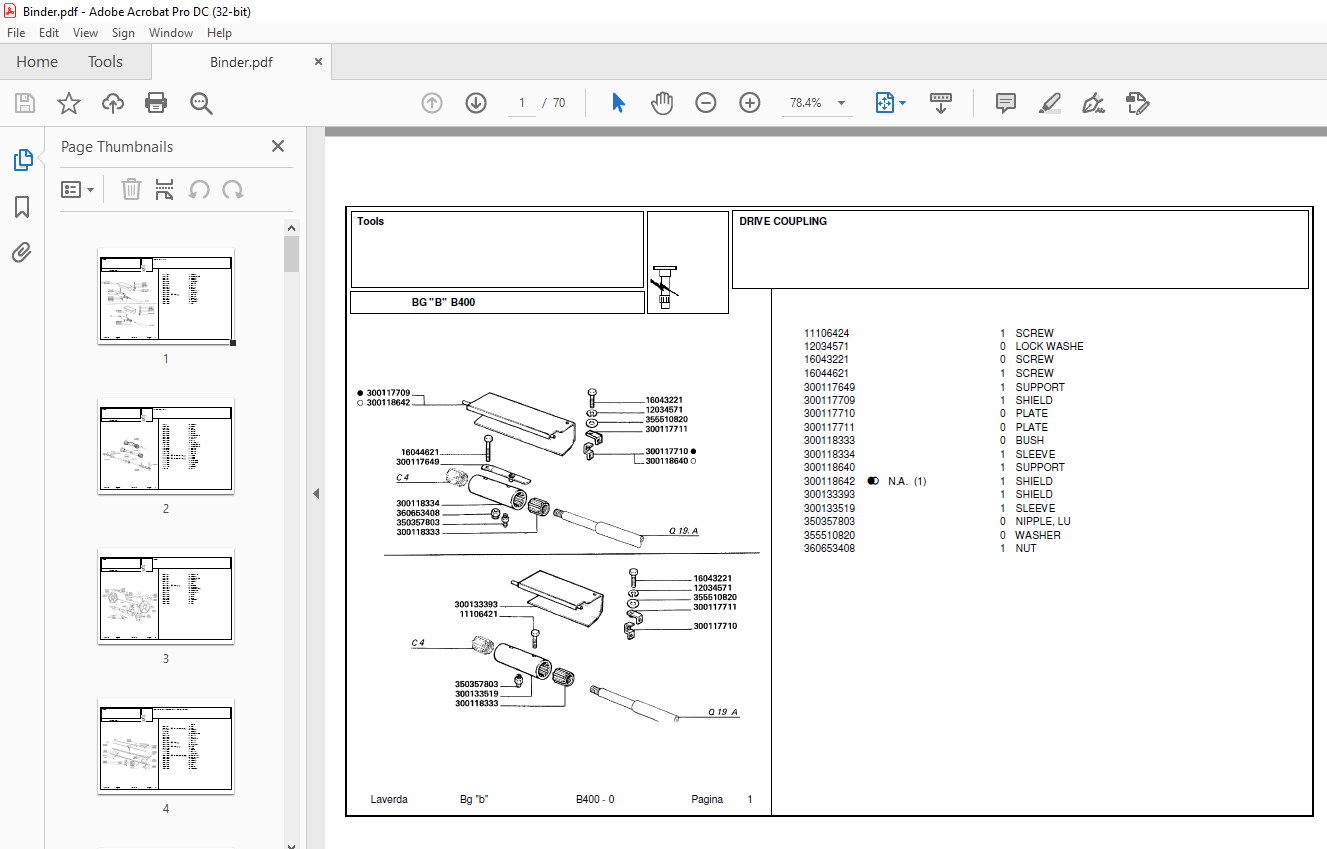Image resolution: width=1327 pixels, height=849 pixels.
Task: Click the page number input field
Action: pos(521,103)
